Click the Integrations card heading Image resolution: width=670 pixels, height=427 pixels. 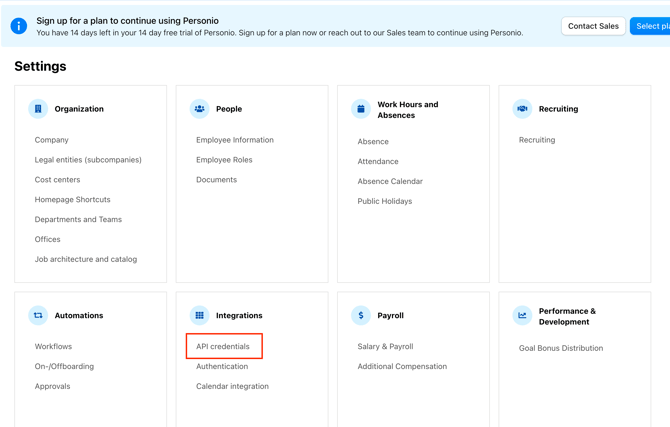239,315
